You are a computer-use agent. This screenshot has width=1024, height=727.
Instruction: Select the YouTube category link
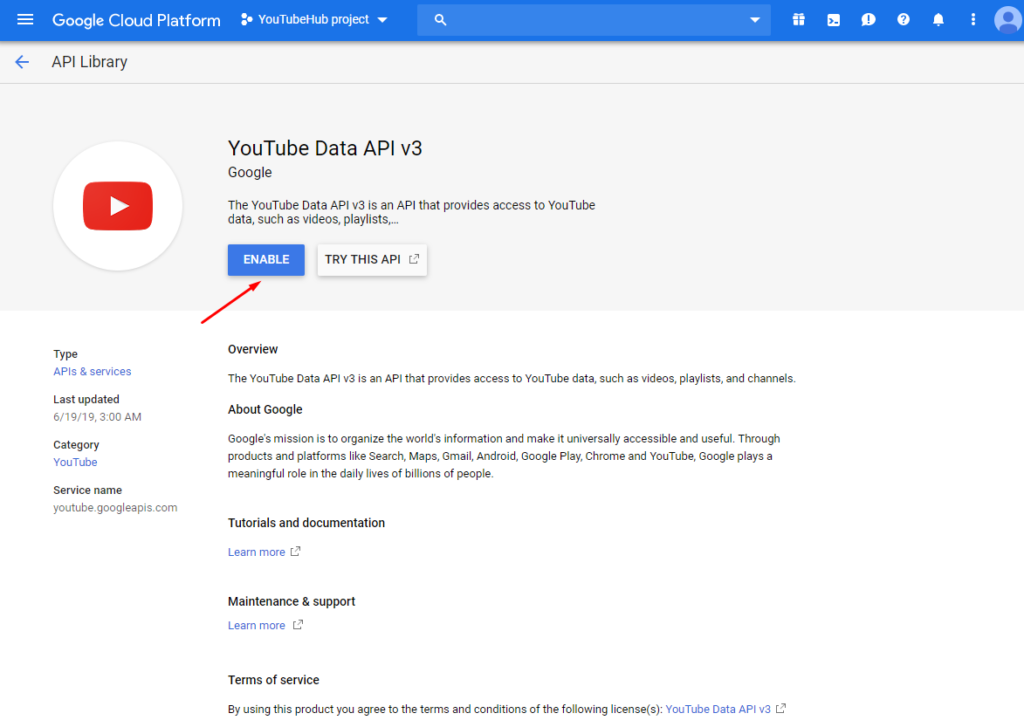[75, 462]
